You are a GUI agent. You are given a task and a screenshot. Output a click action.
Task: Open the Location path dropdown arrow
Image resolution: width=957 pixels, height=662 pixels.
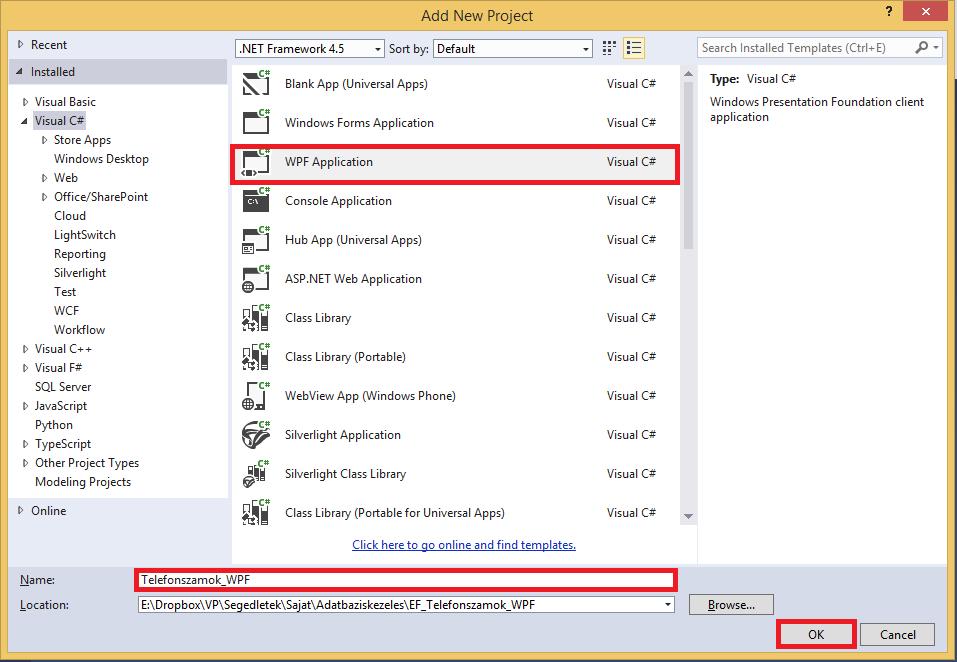point(668,605)
